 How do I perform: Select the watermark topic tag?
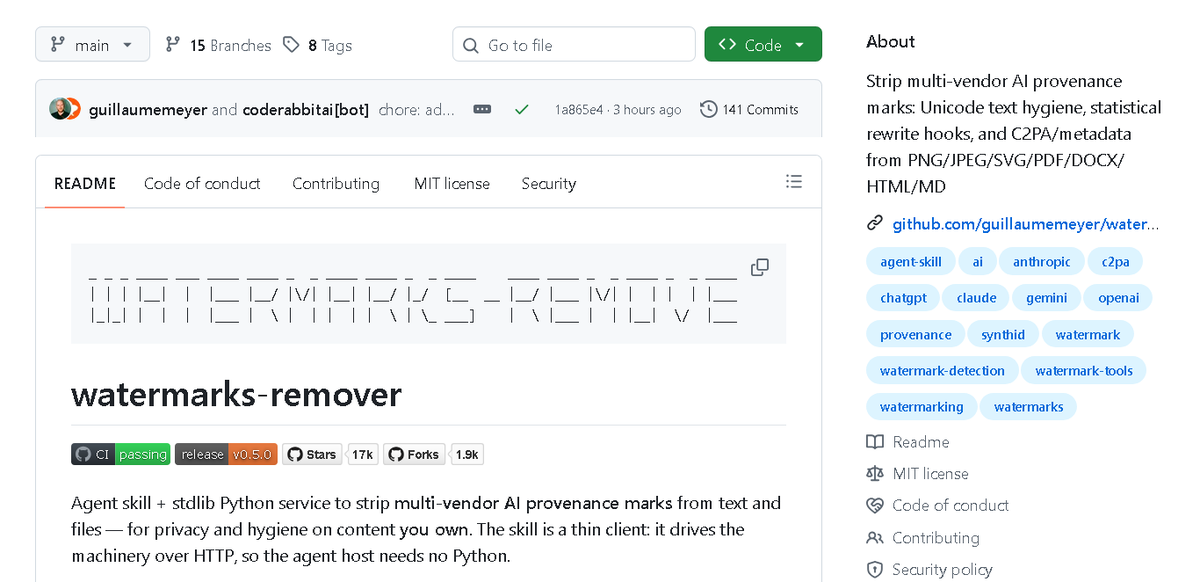[x=1088, y=334]
